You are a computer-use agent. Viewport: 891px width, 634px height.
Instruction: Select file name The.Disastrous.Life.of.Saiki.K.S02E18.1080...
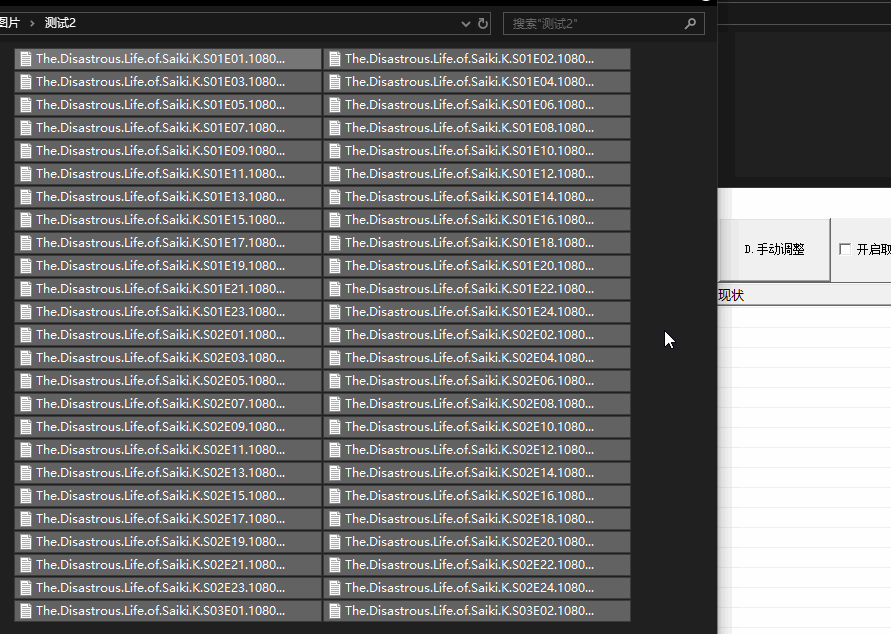point(469,519)
